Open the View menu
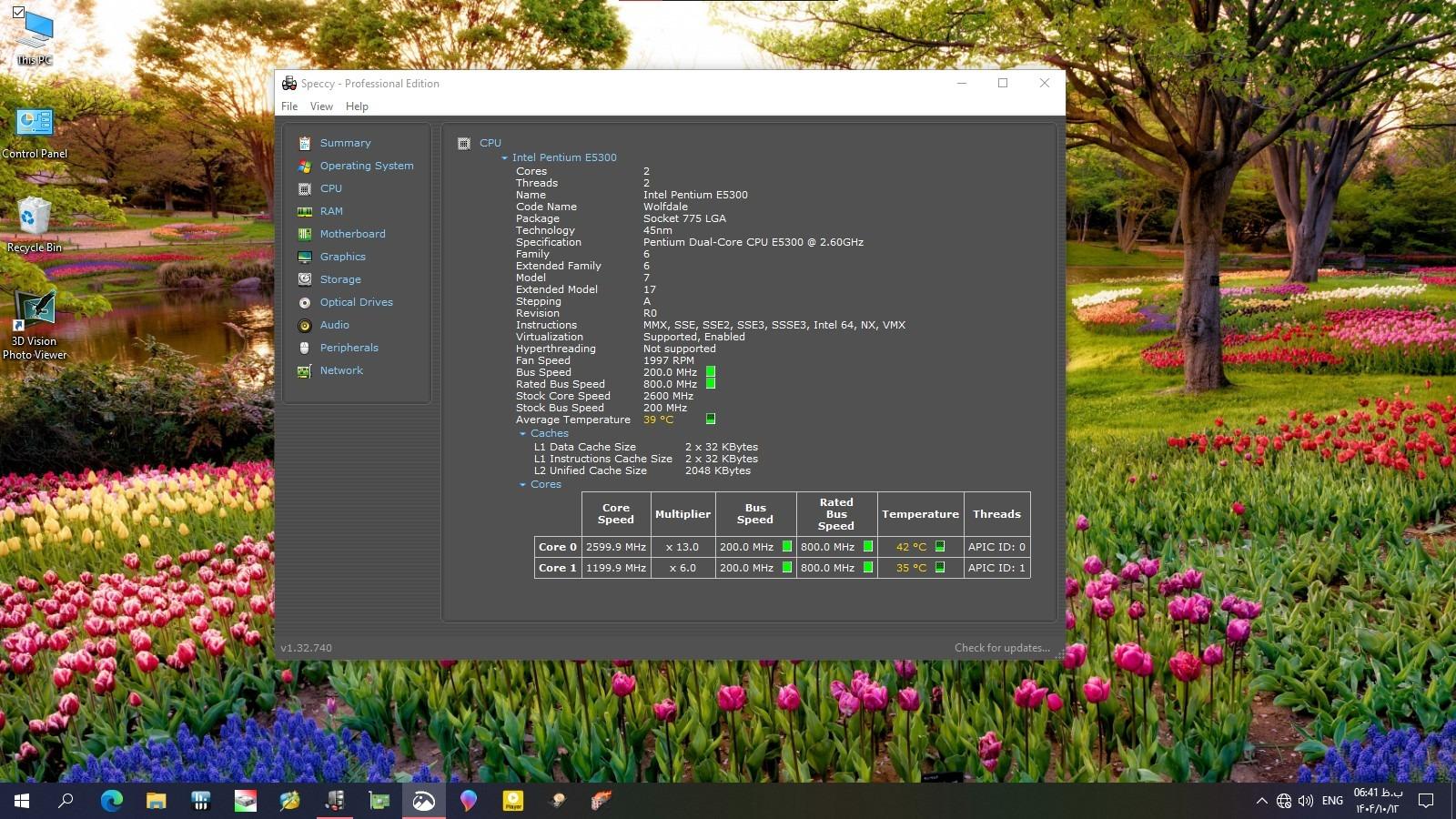Screen dimensions: 1456x819 [x=321, y=106]
